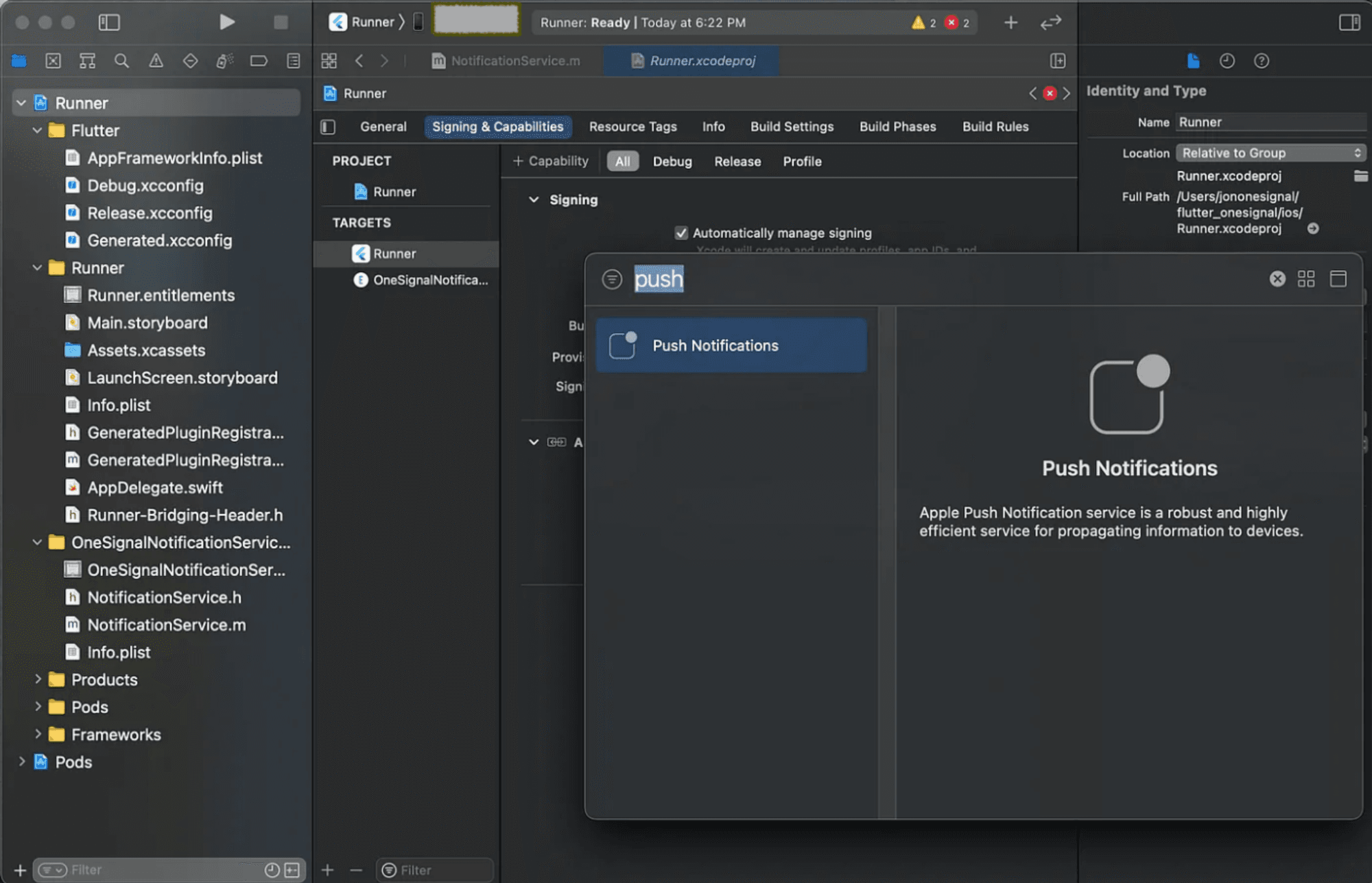
Task: Run the project with the Play button
Action: tap(227, 22)
